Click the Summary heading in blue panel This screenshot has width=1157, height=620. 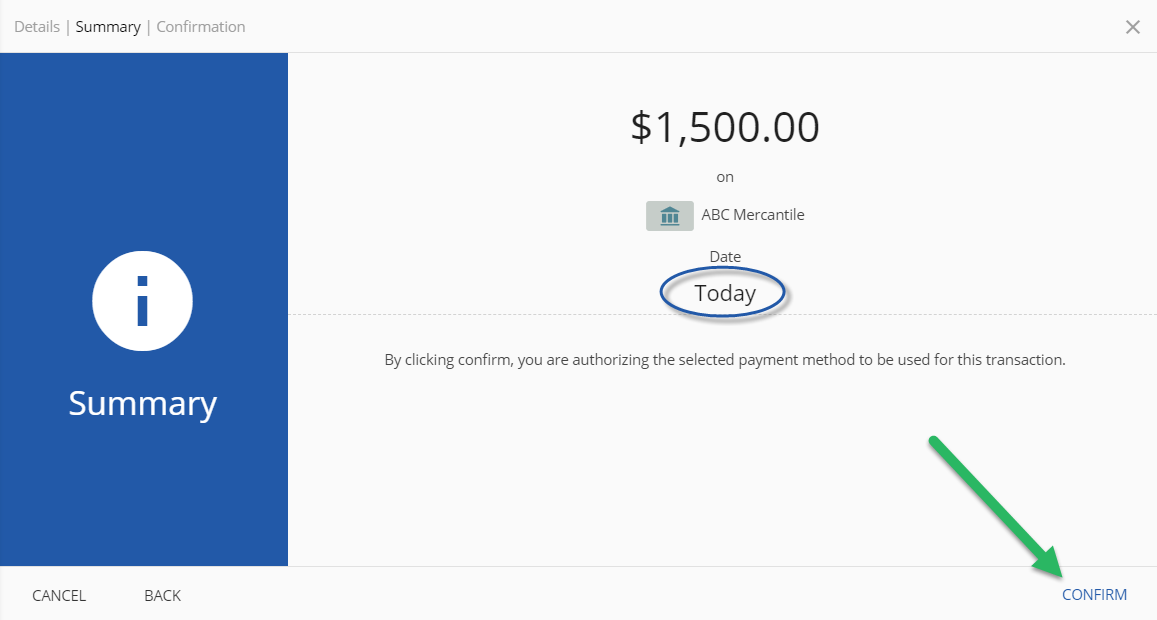142,403
